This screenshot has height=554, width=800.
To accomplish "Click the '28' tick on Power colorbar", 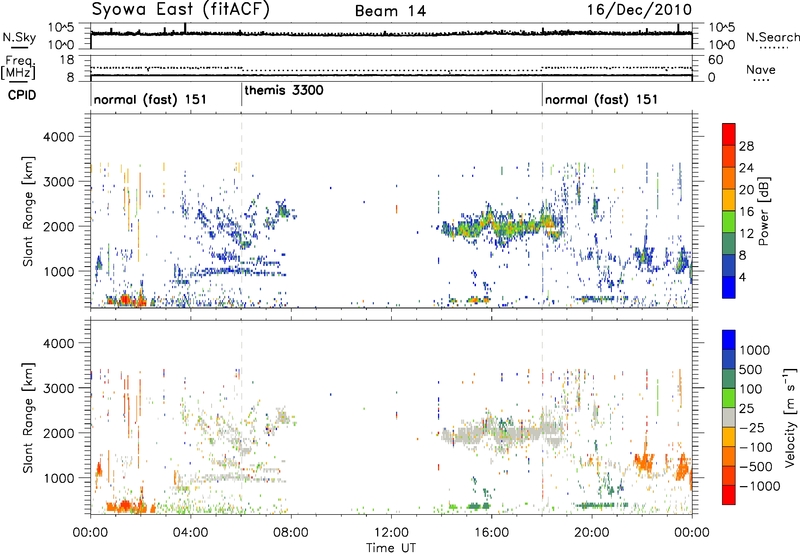I will tap(746, 146).
